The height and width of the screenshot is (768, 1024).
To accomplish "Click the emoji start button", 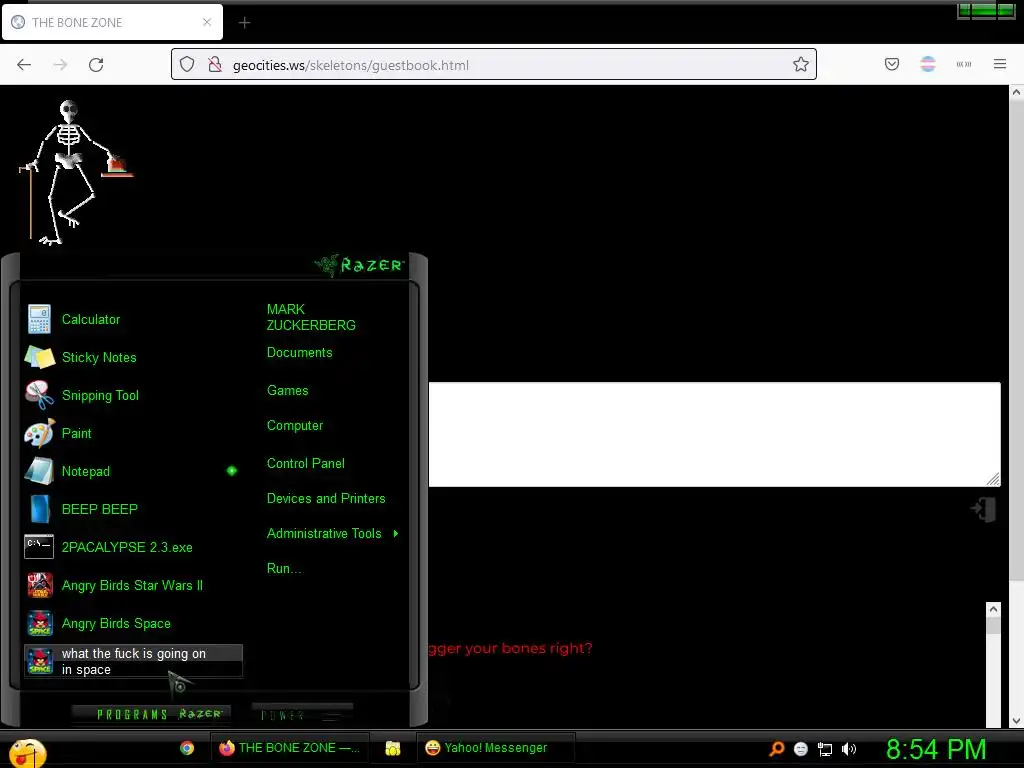I will [27, 753].
